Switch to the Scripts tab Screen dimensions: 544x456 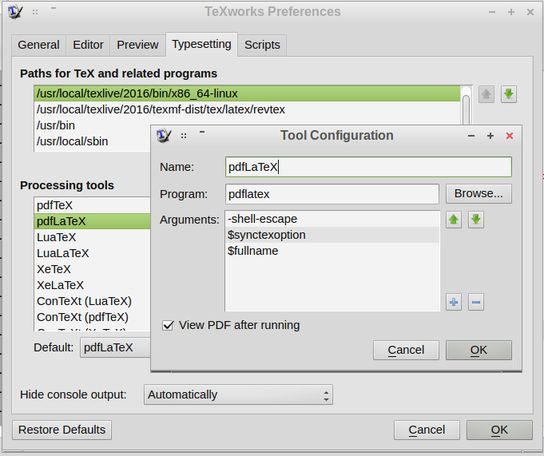point(262,45)
